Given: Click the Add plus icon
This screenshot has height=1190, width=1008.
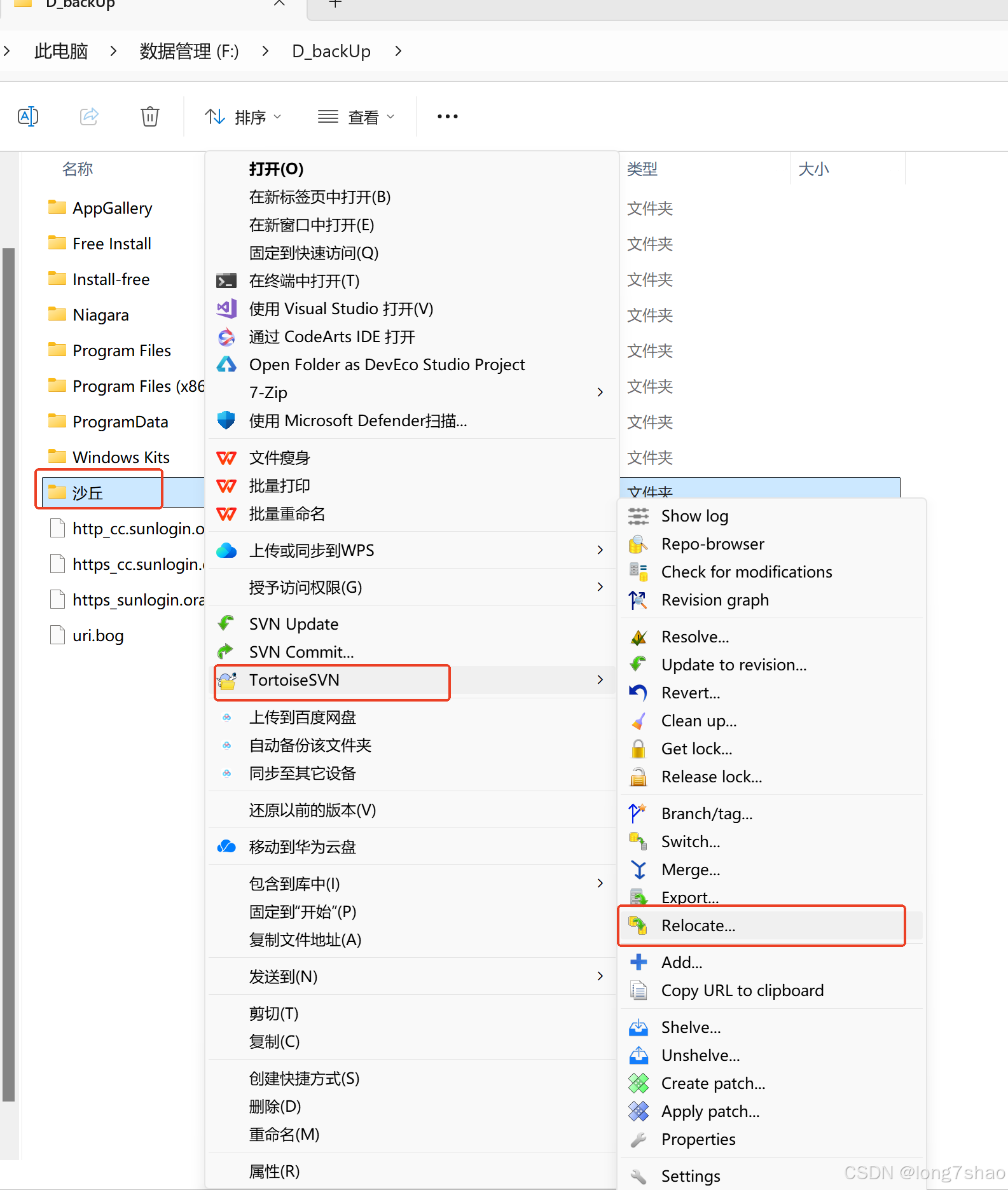Looking at the screenshot, I should point(639,963).
